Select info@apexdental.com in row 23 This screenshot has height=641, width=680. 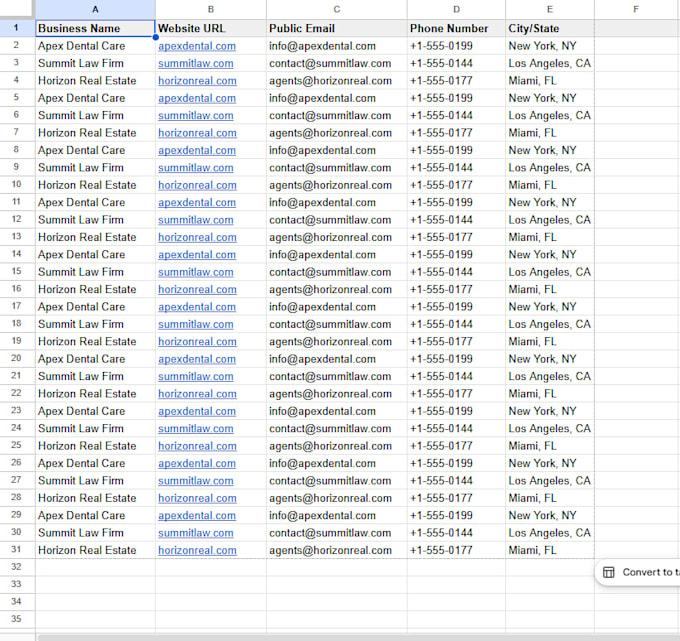[337, 411]
